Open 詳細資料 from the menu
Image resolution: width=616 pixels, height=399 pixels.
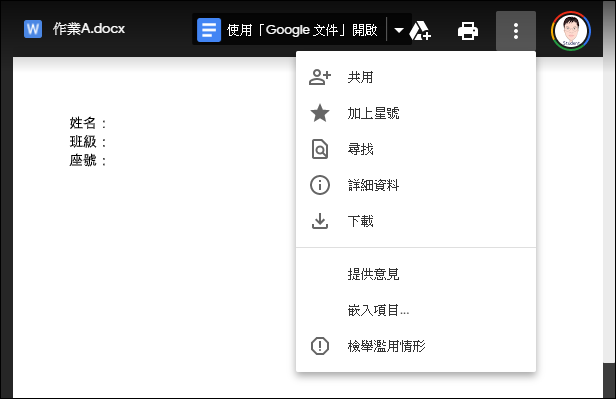click(416, 185)
